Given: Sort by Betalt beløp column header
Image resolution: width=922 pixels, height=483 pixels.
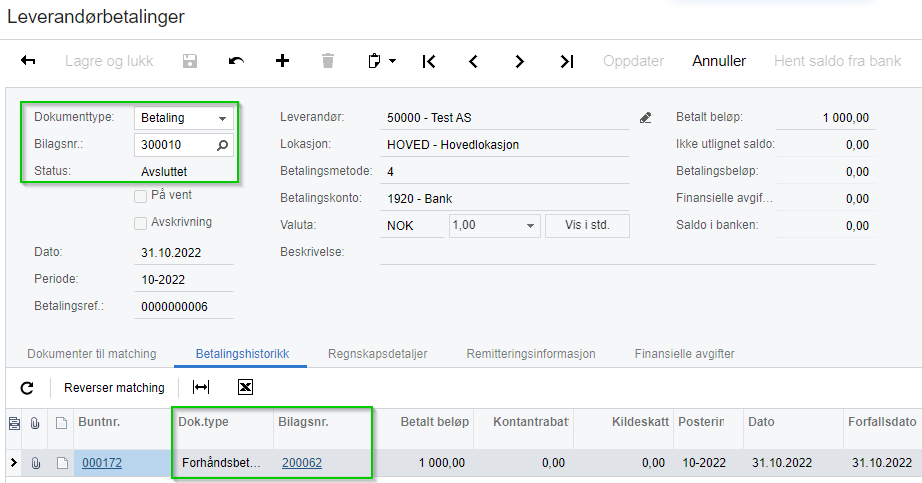Looking at the screenshot, I should tap(435, 422).
